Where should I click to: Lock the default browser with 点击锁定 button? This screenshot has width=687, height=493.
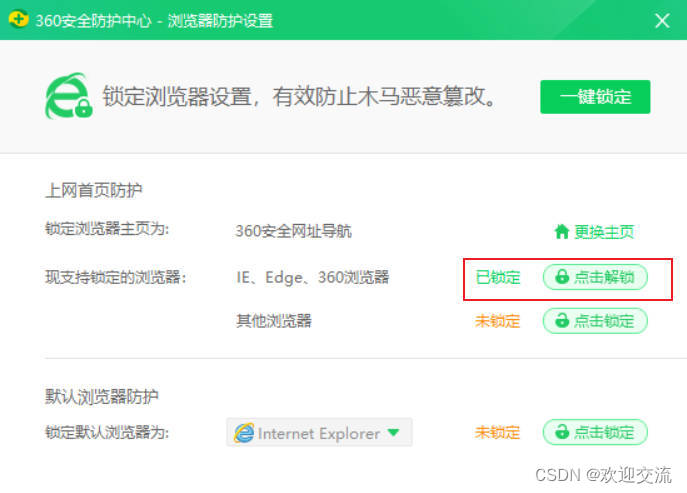pyautogui.click(x=595, y=432)
